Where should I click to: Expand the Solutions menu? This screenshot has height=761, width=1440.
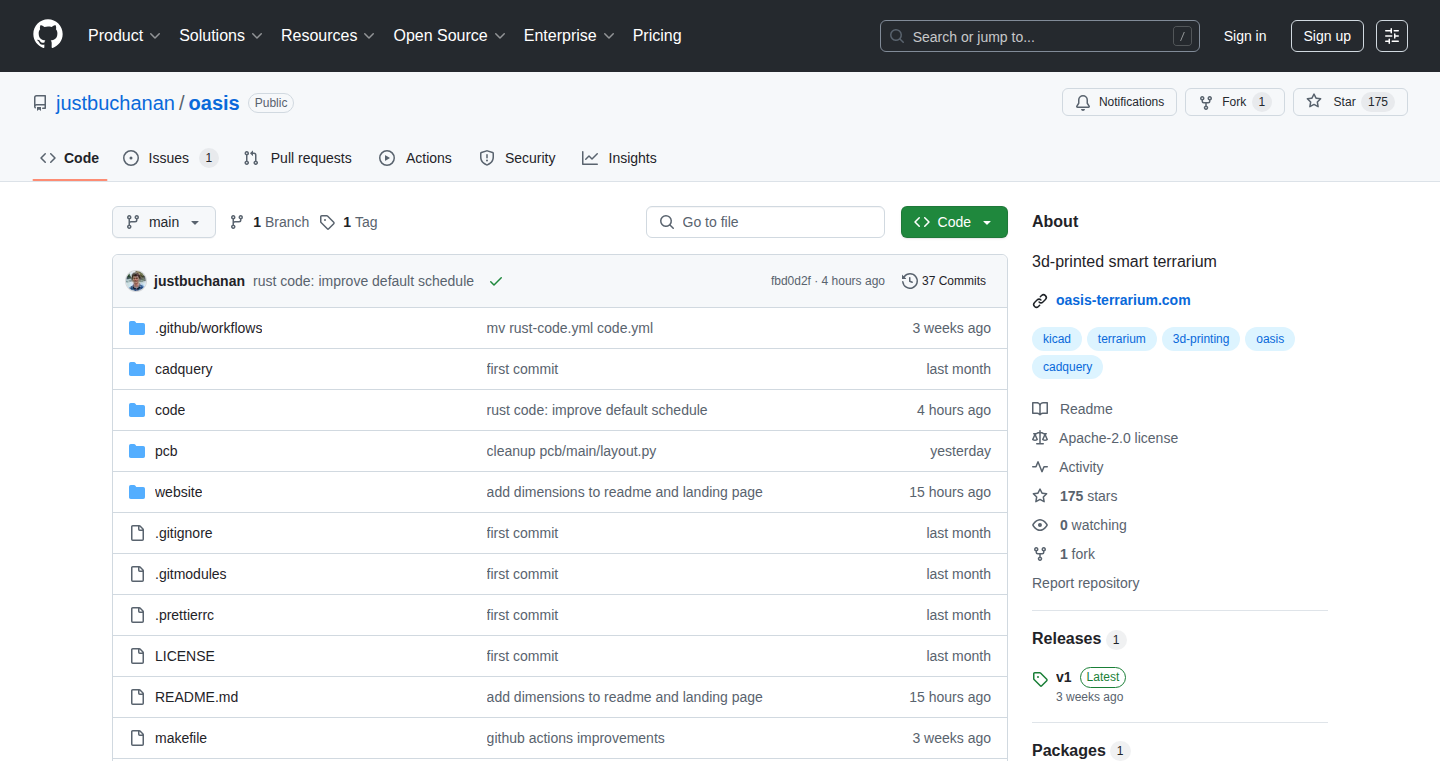[x=221, y=35]
